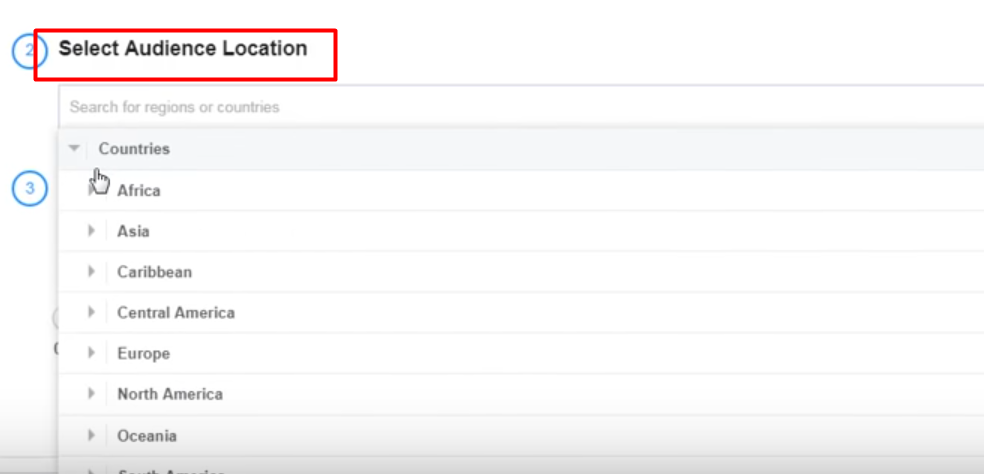The height and width of the screenshot is (474, 984).
Task: Click the step 2 circle icon
Action: click(28, 50)
